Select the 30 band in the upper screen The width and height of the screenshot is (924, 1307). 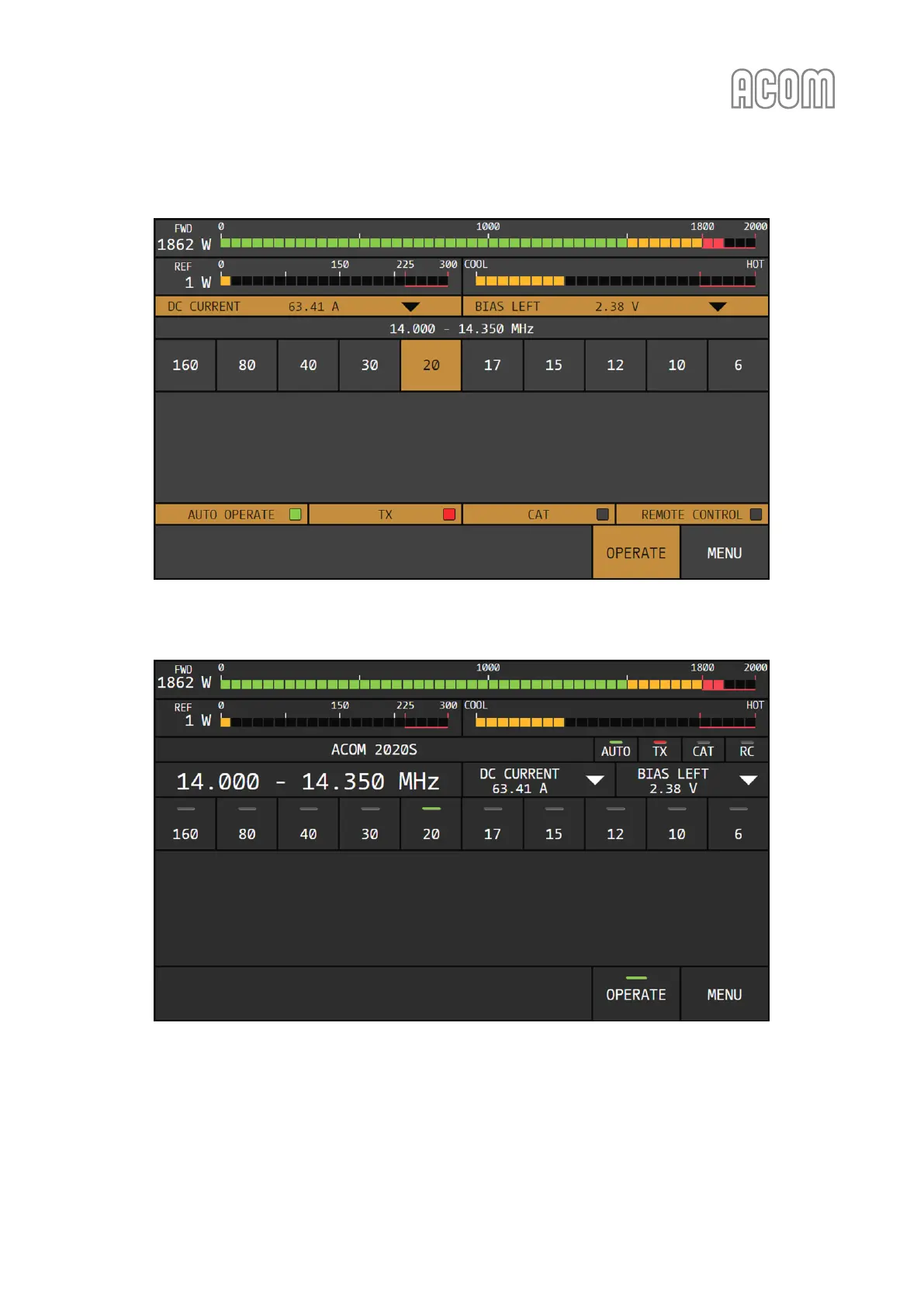pos(369,365)
